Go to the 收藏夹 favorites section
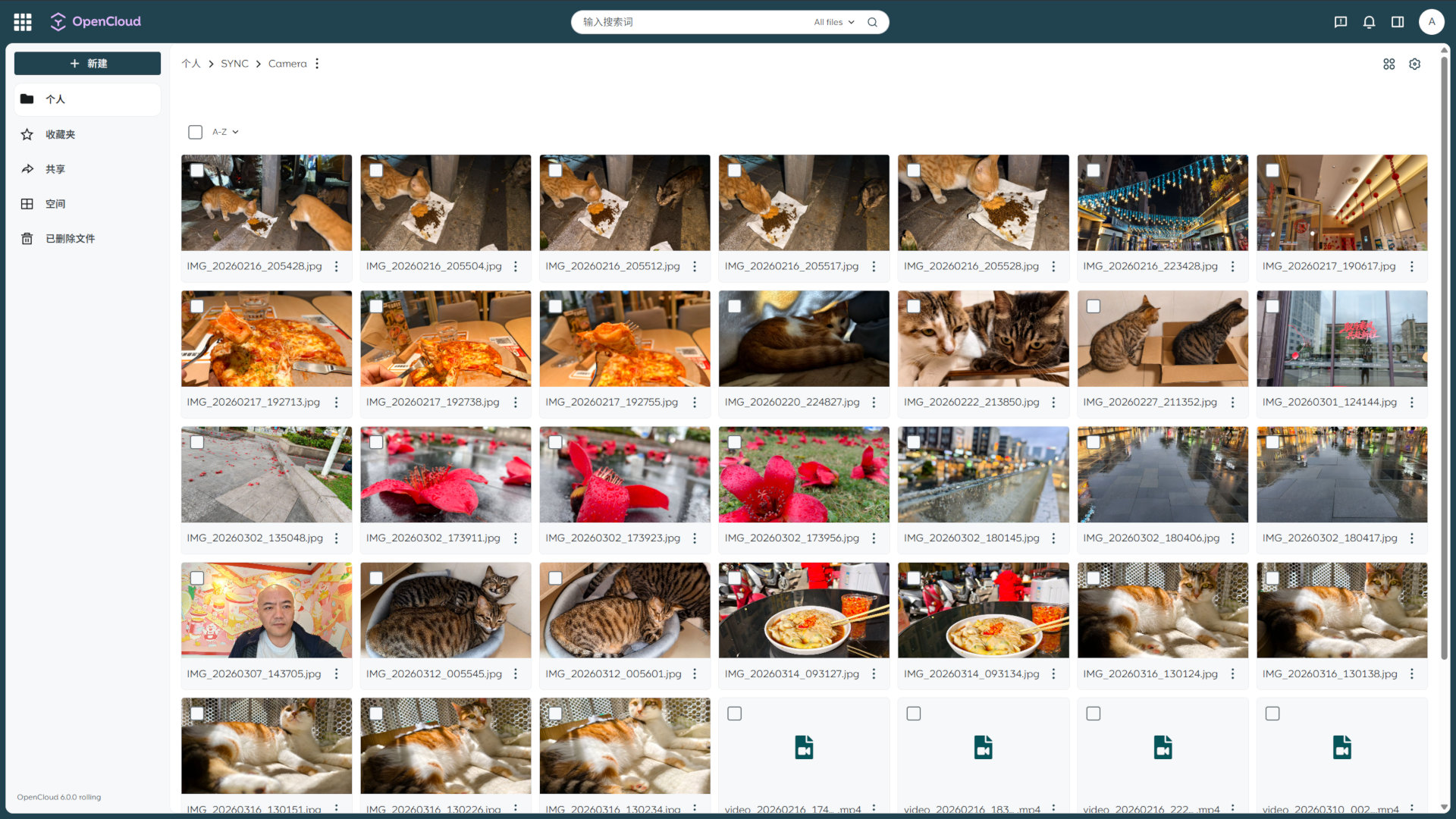1456x819 pixels. (x=60, y=134)
